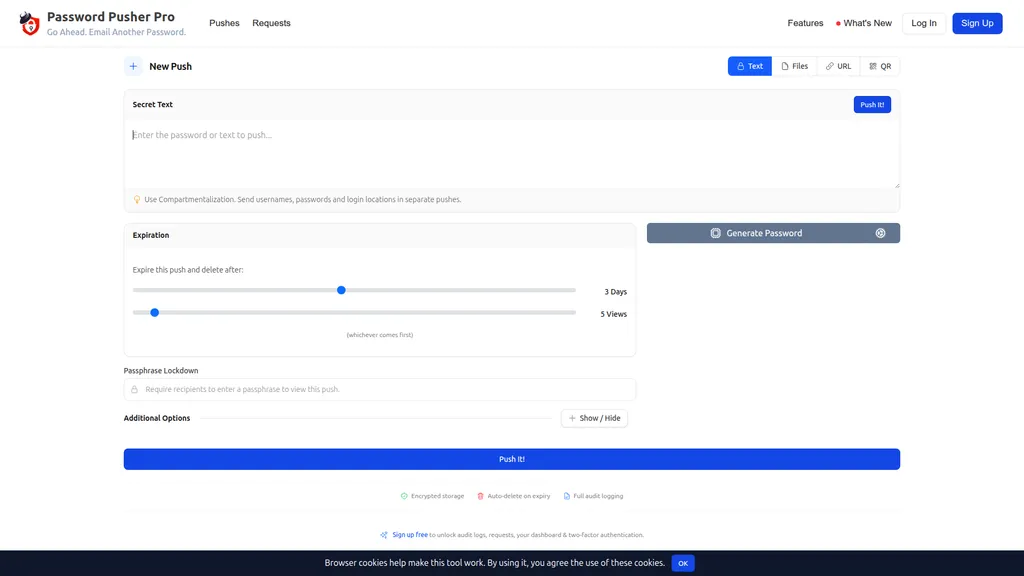
Task: Expand Additional Options with Show / Hide
Action: [x=594, y=418]
